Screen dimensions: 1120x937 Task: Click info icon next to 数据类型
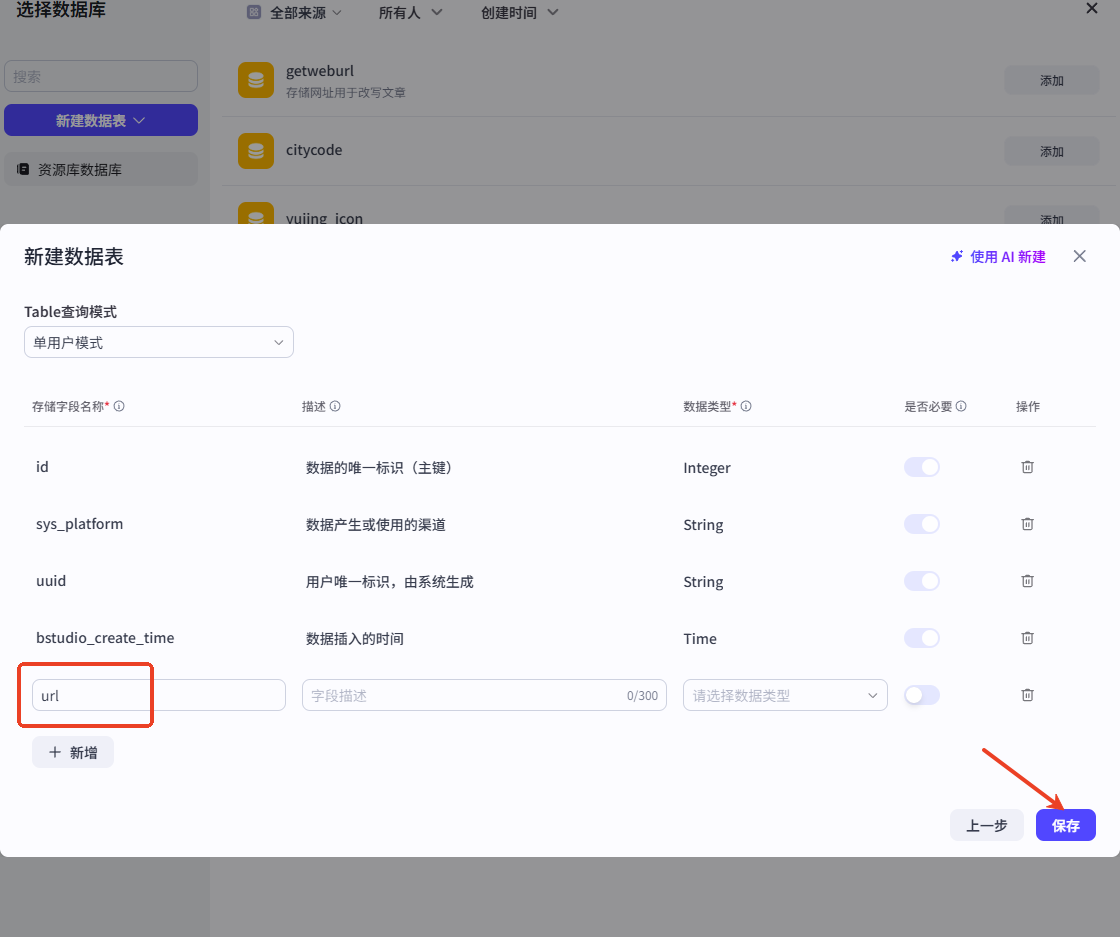point(746,406)
